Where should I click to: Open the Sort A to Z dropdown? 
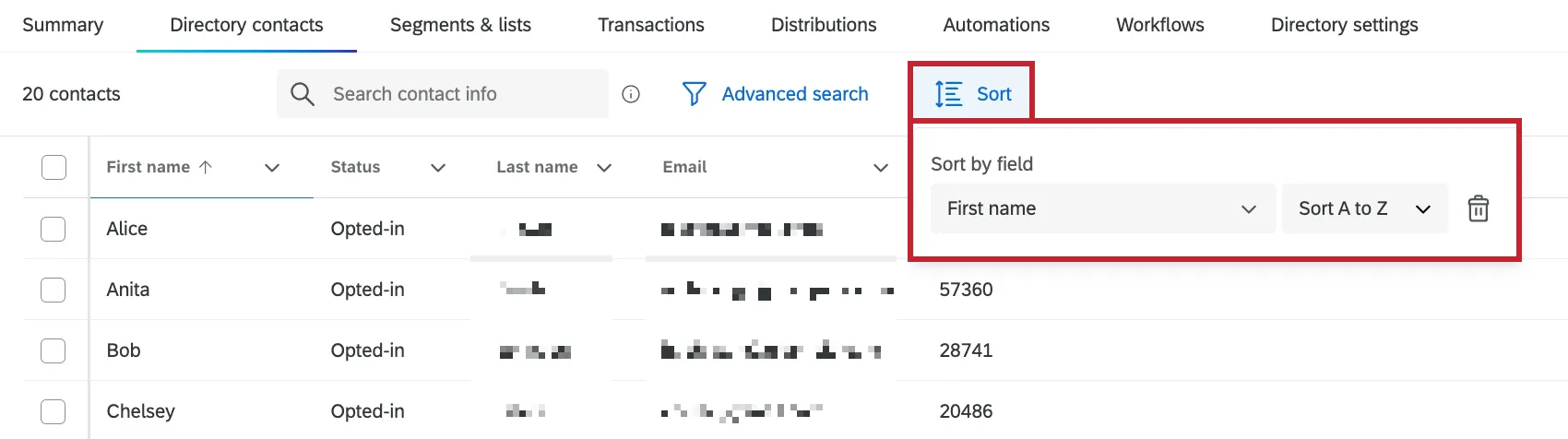1363,208
